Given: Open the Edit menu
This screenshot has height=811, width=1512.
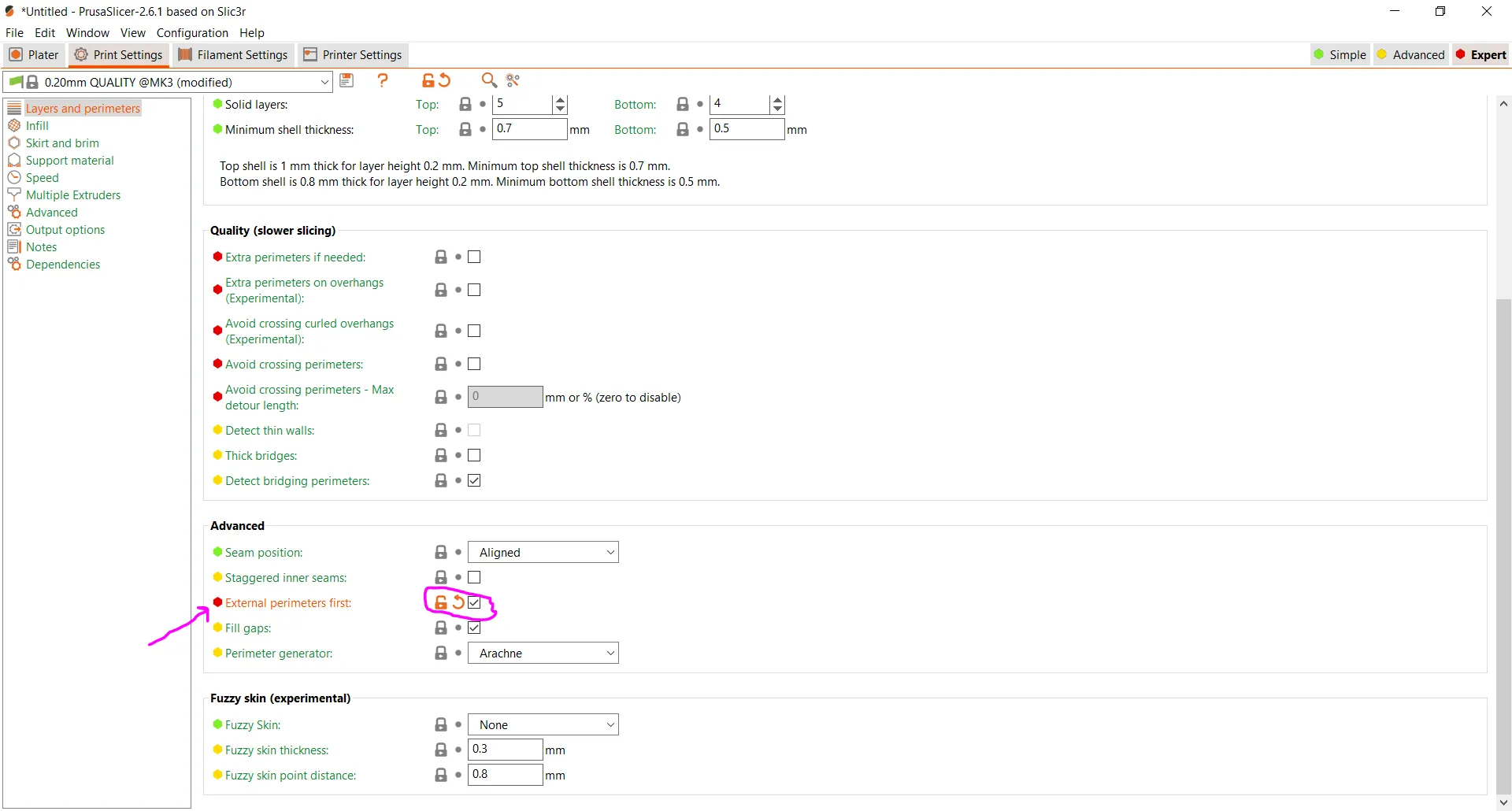Looking at the screenshot, I should [45, 33].
